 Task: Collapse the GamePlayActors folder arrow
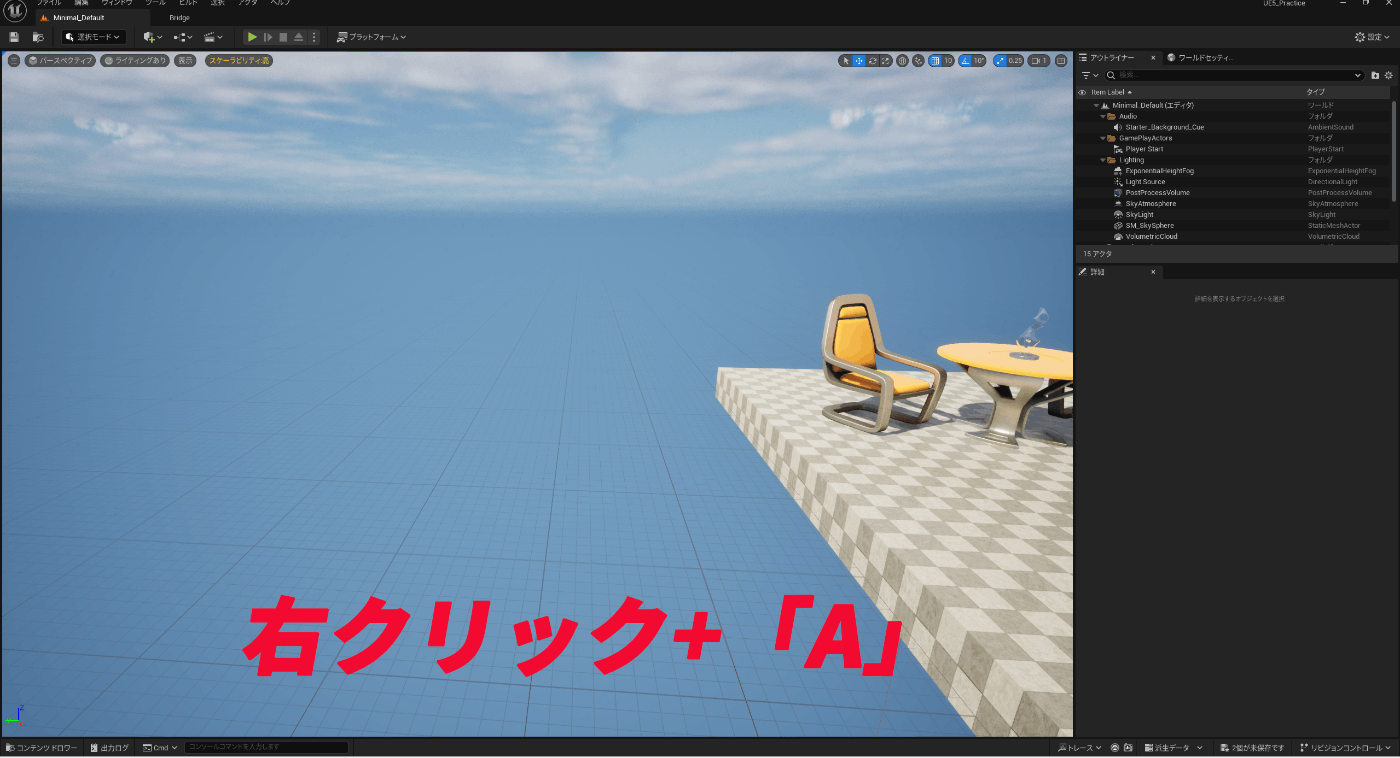[1103, 138]
